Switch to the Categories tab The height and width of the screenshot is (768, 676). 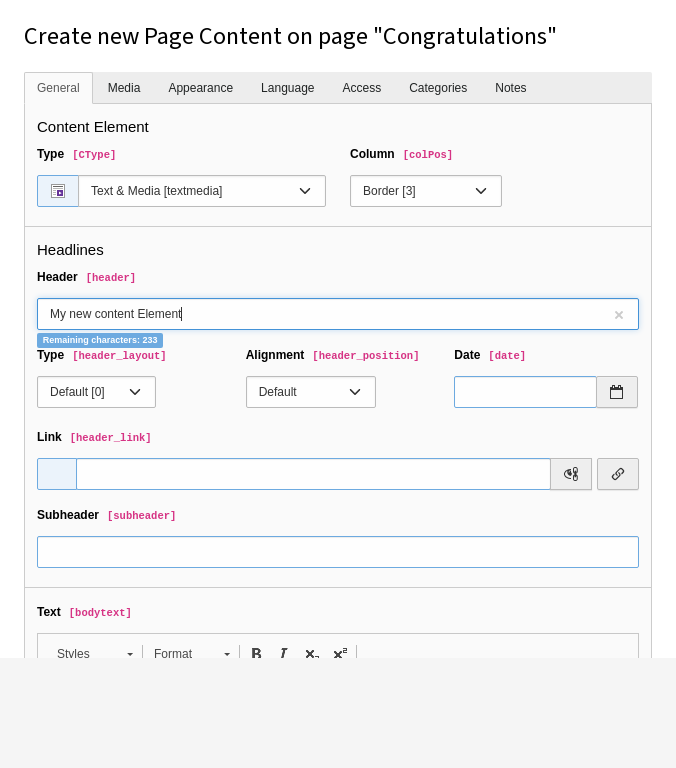(x=438, y=88)
